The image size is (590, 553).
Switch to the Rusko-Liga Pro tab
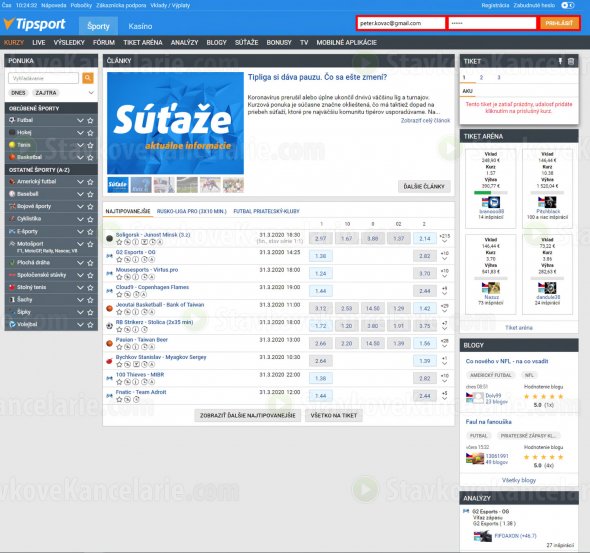(x=192, y=211)
